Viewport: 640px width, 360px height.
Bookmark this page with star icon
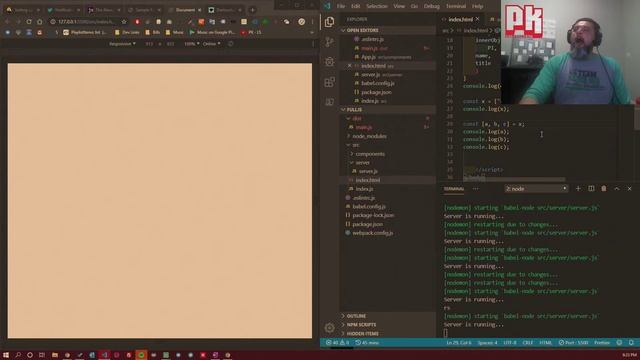(x=124, y=22)
